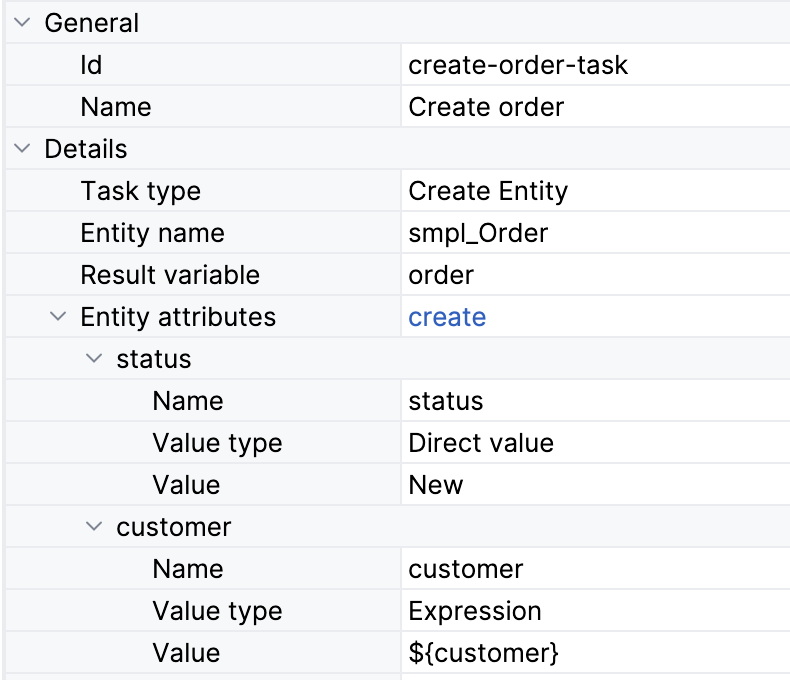Collapse the status attribute group
Viewport: 790px width, 680px height.
point(94,359)
